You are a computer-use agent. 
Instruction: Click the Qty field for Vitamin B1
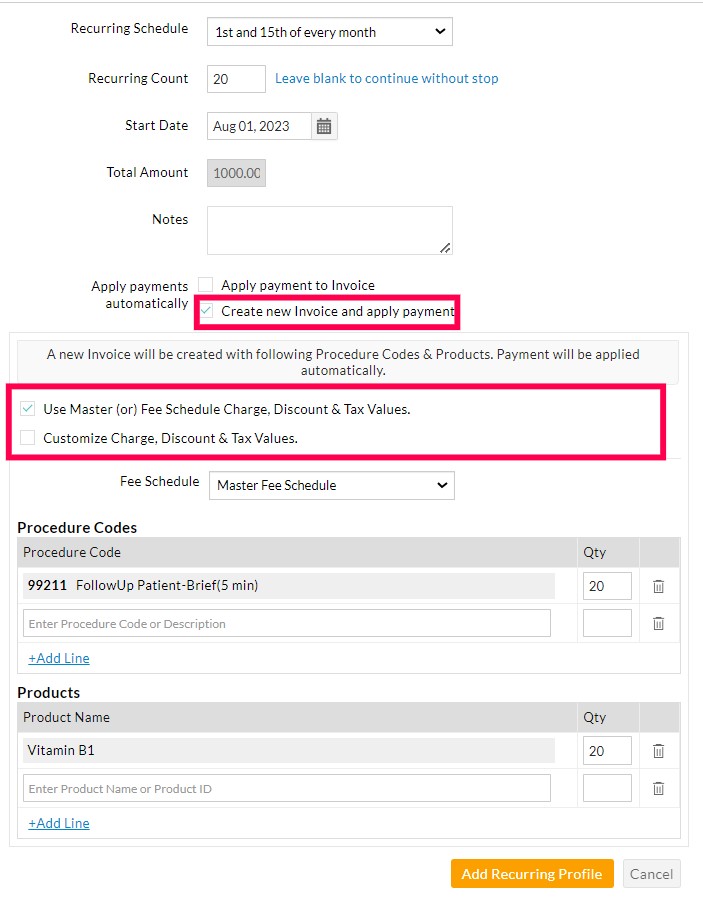click(x=607, y=751)
